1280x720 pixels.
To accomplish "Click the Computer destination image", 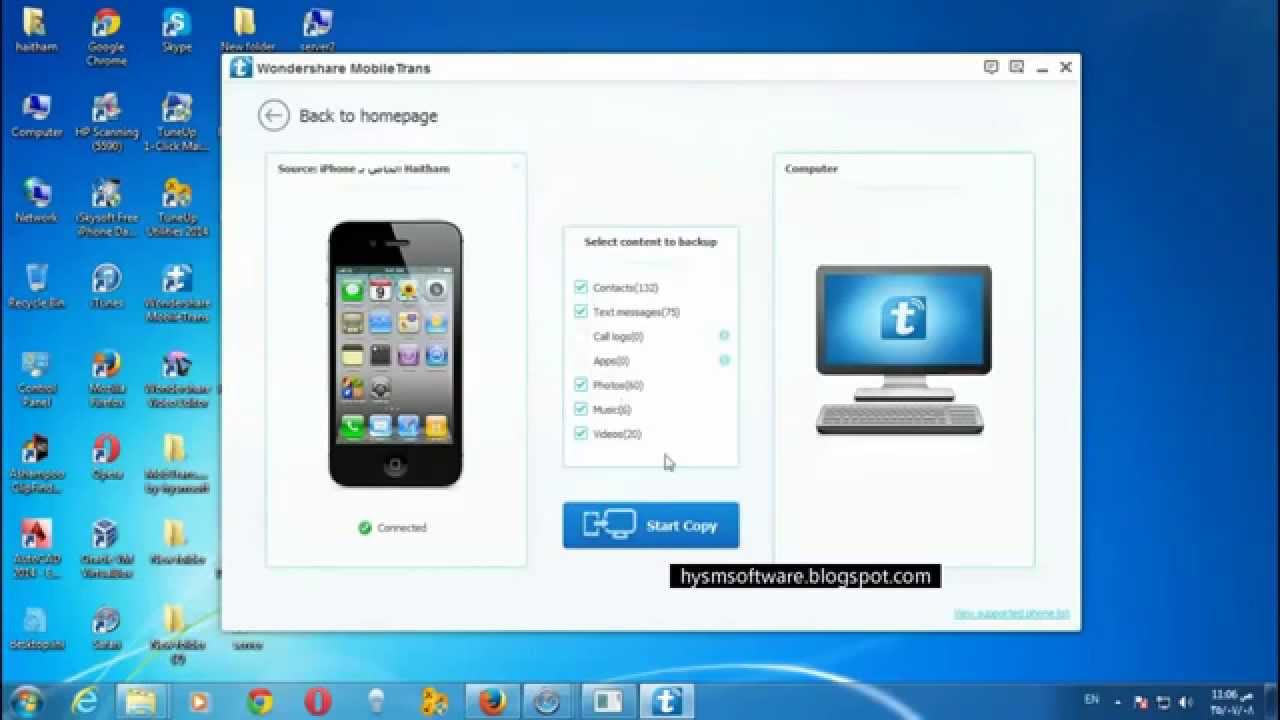I will tap(903, 350).
